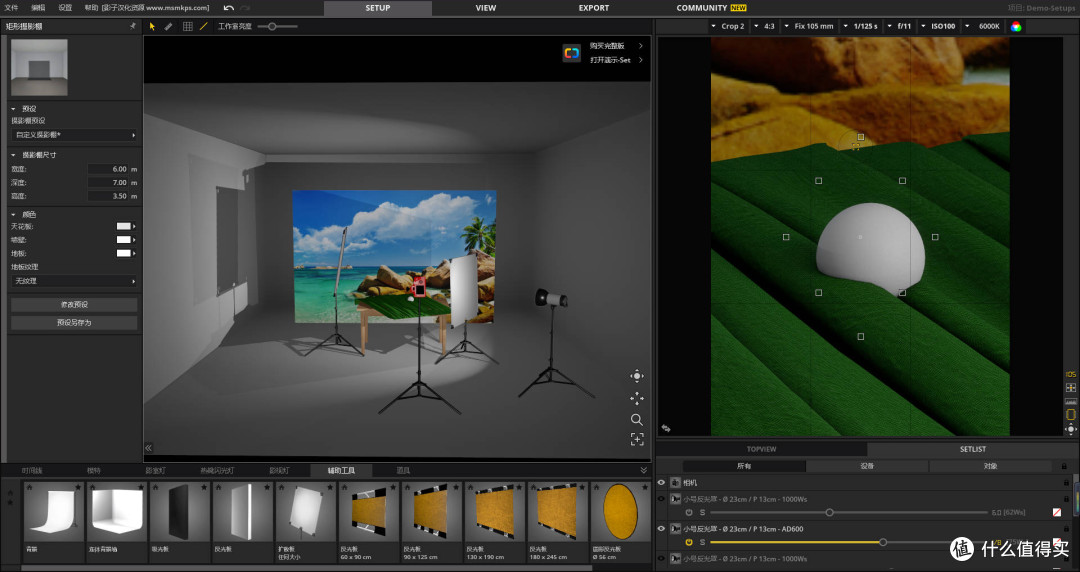
Task: Toggle the grid overlay icon
Action: point(187,26)
